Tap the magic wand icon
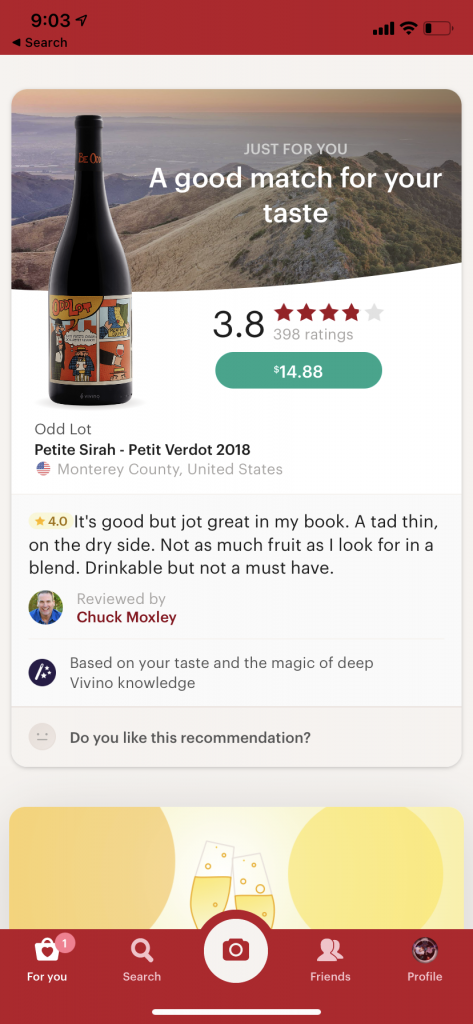Image resolution: width=473 pixels, height=1024 pixels. point(42,673)
